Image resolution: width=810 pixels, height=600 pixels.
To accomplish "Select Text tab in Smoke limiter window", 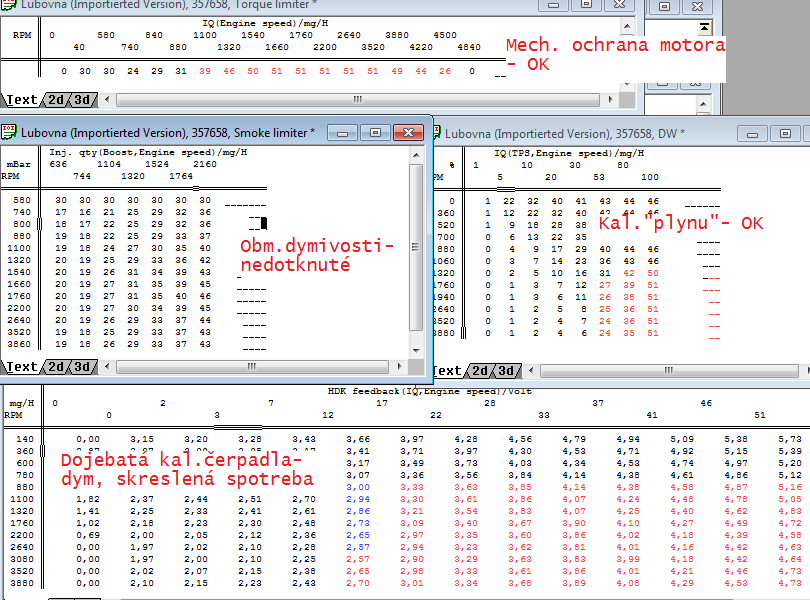I will tap(22, 367).
